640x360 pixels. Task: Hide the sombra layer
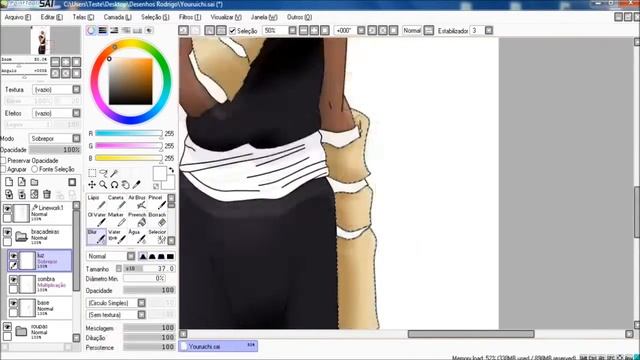(x=13, y=280)
